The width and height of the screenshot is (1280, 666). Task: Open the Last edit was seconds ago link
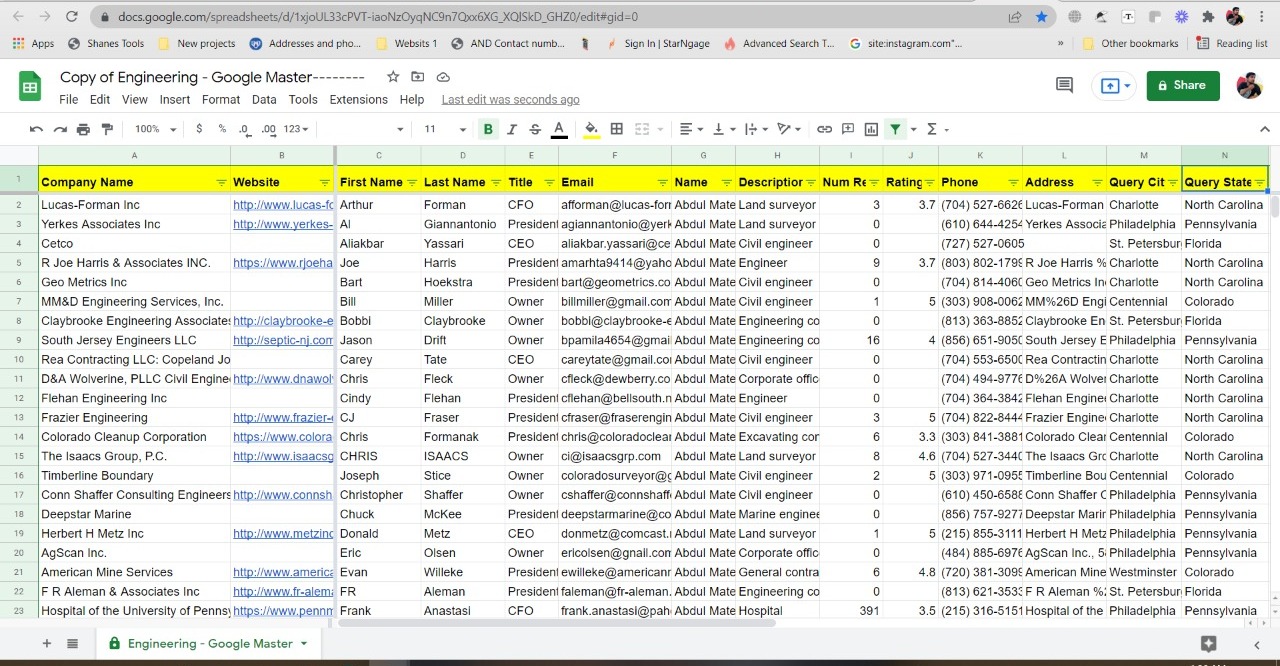tap(510, 100)
